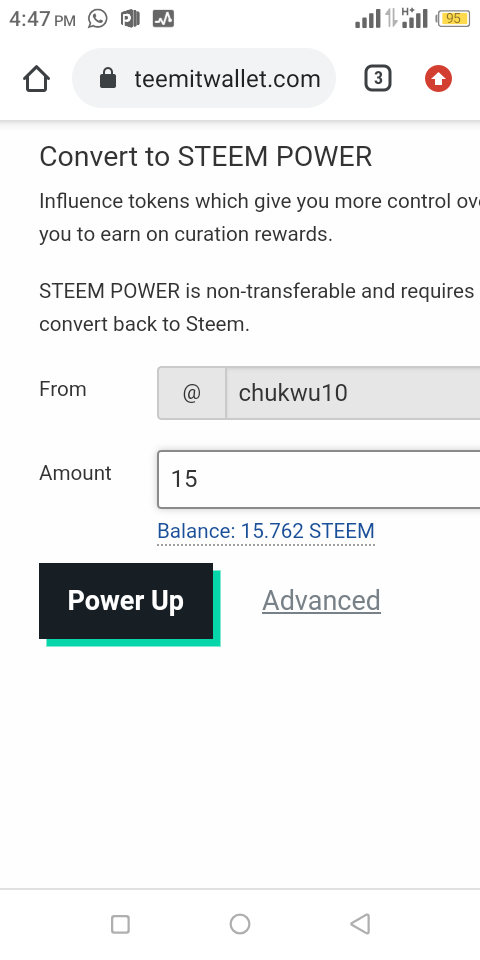Tap the teemitwallet.com address bar
The image size is (480, 960).
point(204,78)
